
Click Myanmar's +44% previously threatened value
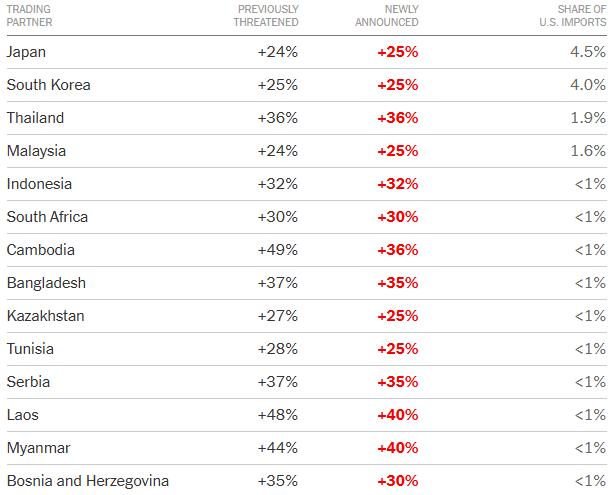pyautogui.click(x=277, y=448)
